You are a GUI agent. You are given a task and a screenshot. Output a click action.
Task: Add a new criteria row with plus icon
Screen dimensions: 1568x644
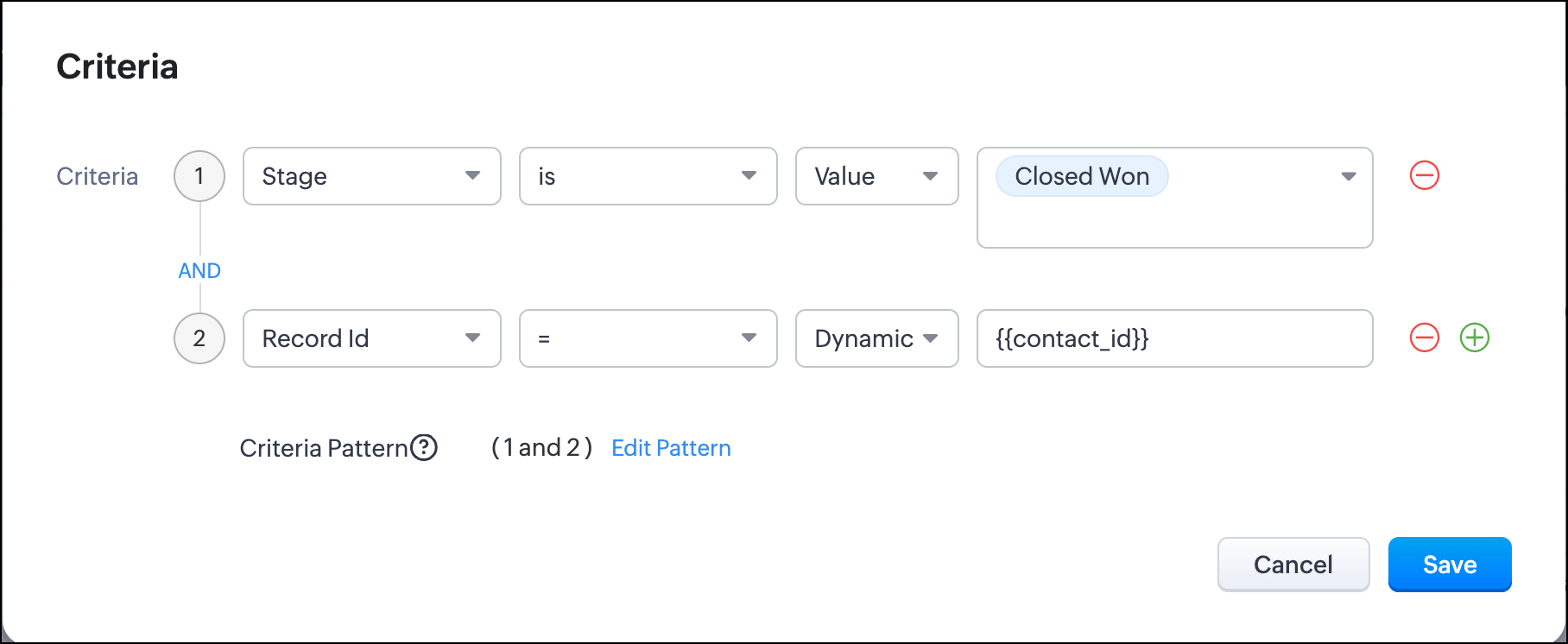[x=1474, y=338]
